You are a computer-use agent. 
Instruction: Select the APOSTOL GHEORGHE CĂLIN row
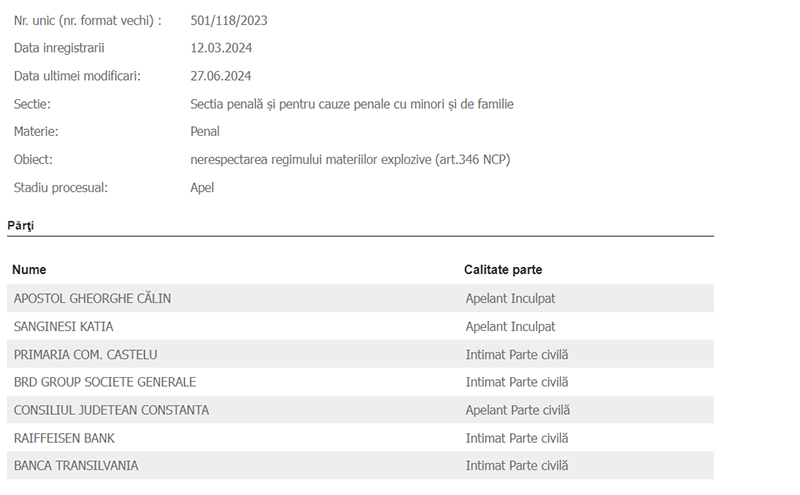tap(360, 298)
